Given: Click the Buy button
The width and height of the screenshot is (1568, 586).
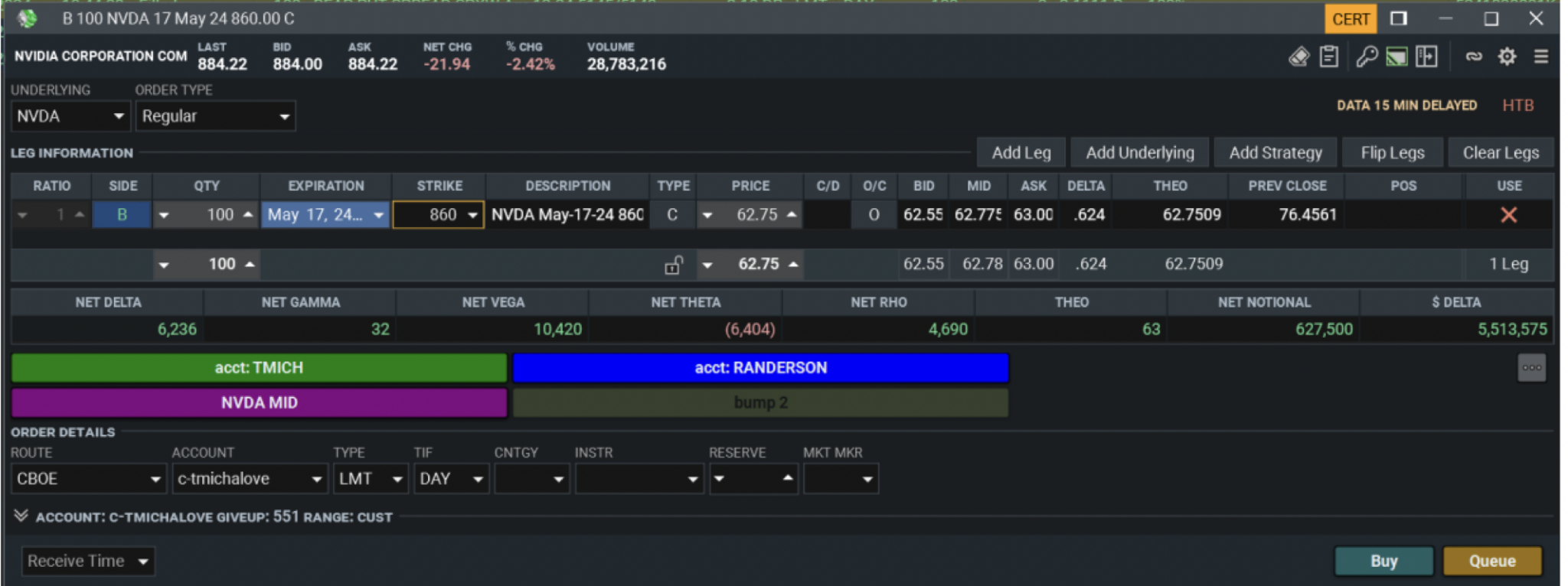Looking at the screenshot, I should (1383, 562).
